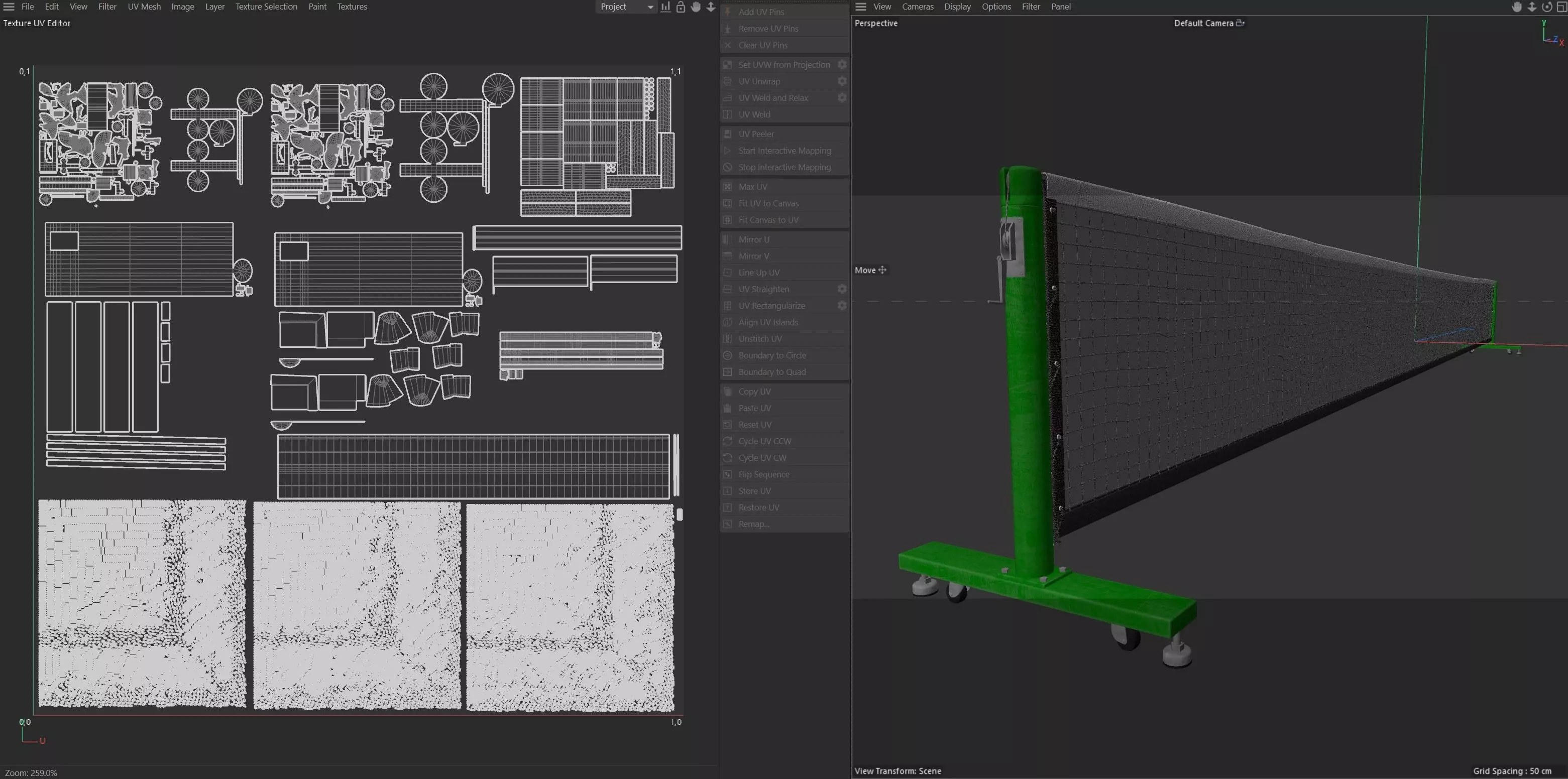The height and width of the screenshot is (779, 1568).
Task: Open the UV editor hamburger menu icon
Action: (9, 7)
